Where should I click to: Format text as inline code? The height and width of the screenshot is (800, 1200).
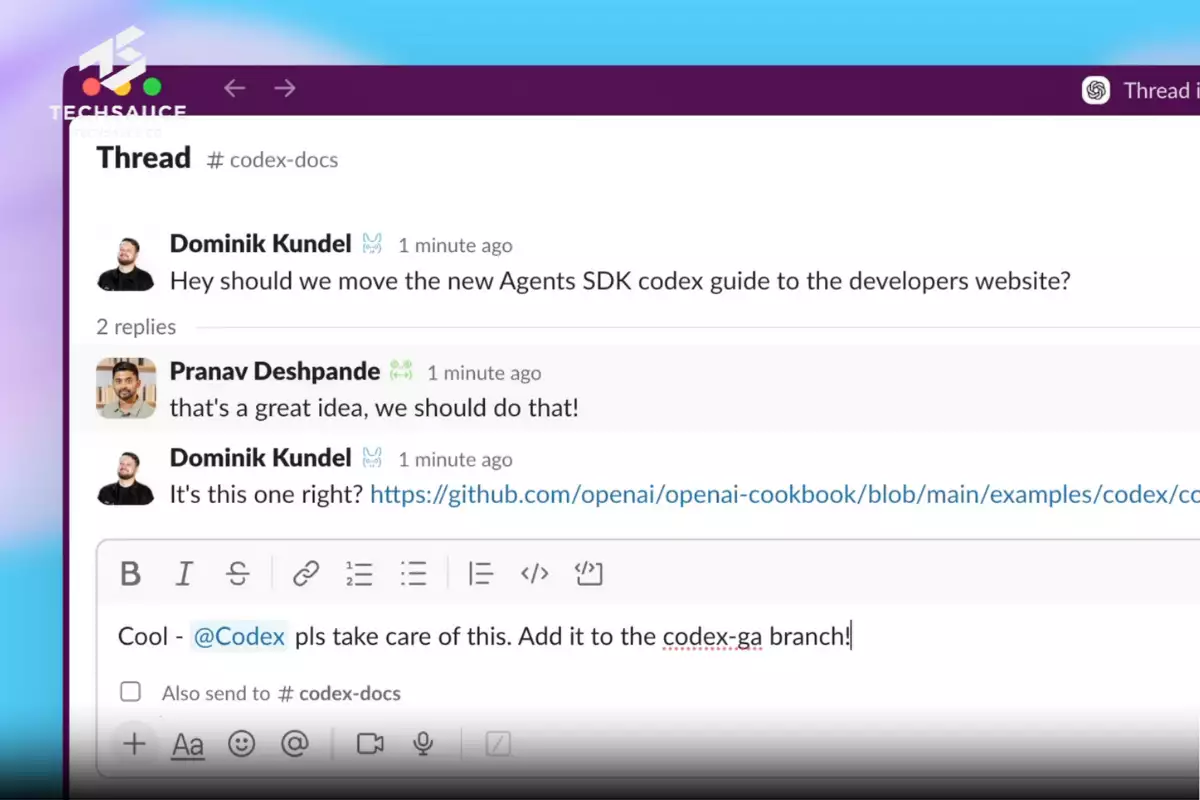535,573
